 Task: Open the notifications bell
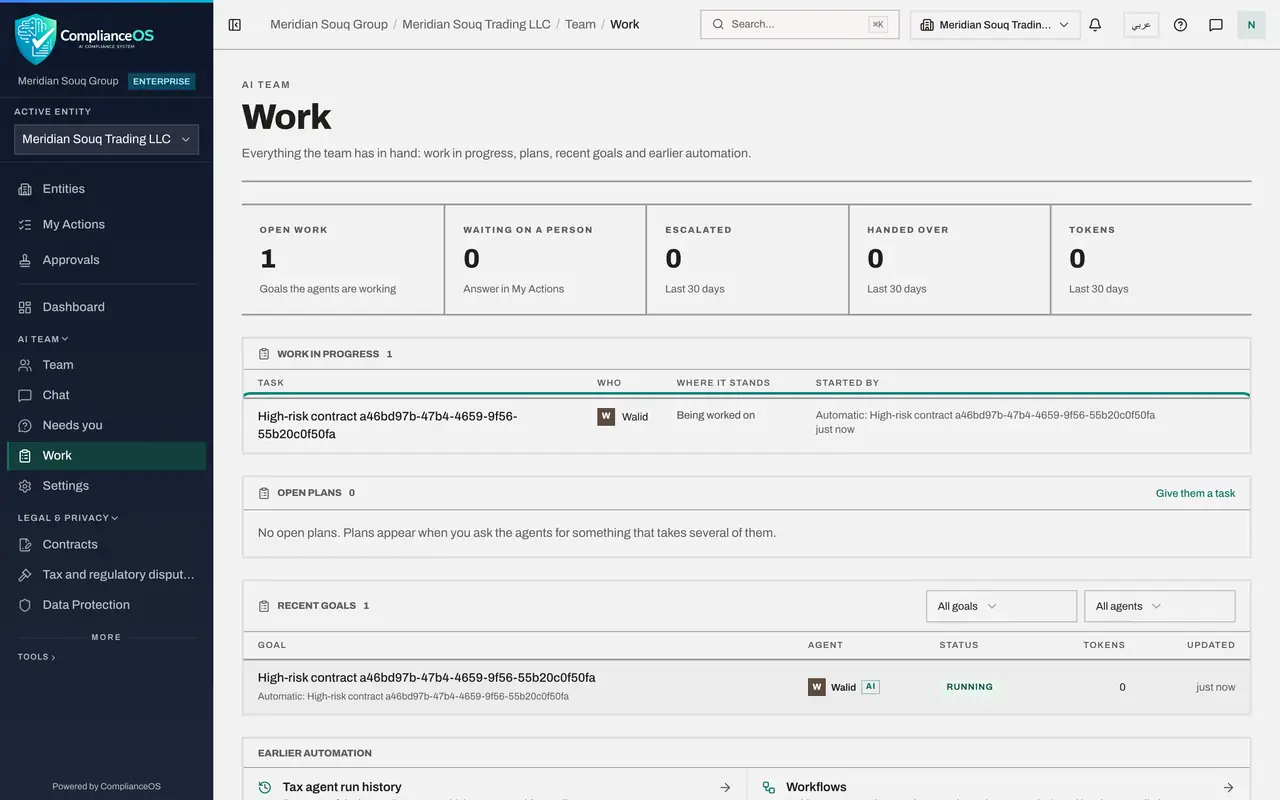[x=1095, y=25]
